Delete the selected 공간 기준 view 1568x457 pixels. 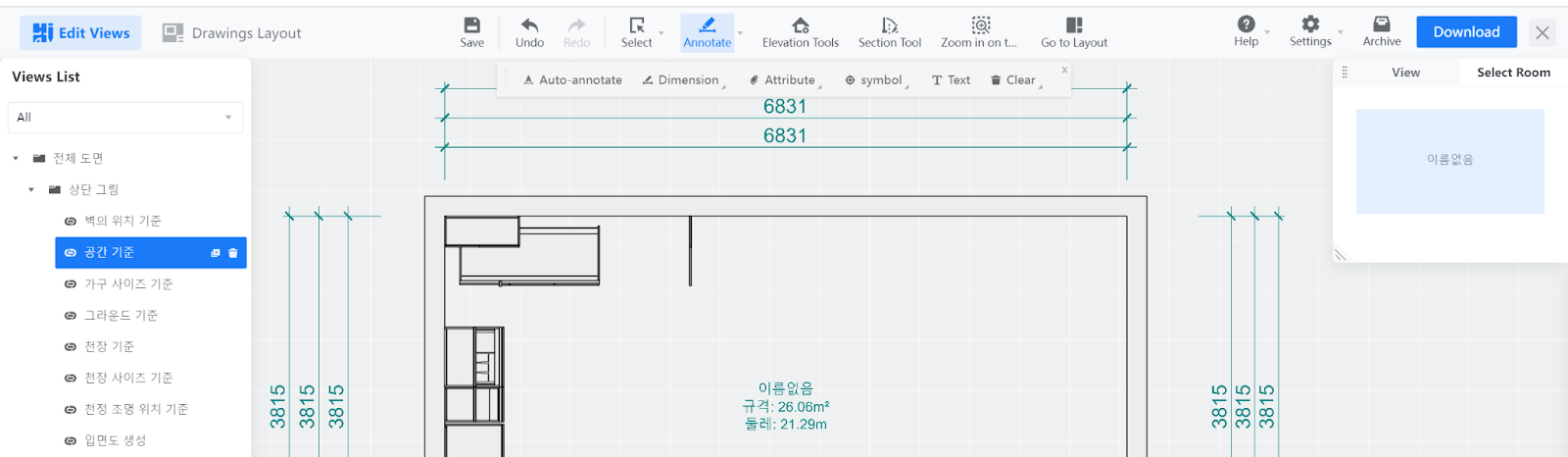[x=233, y=253]
